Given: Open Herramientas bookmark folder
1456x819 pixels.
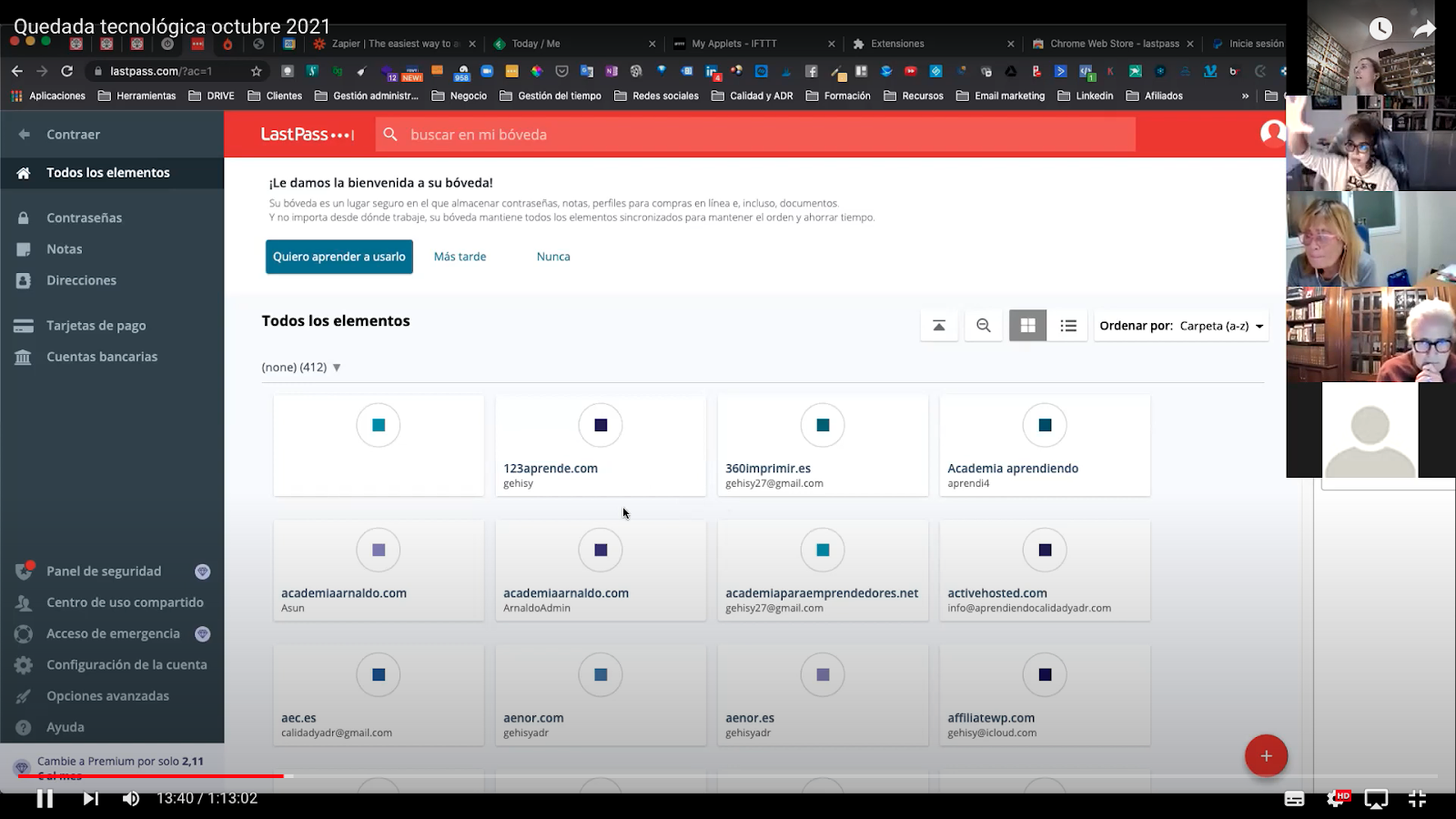Looking at the screenshot, I should click(136, 96).
